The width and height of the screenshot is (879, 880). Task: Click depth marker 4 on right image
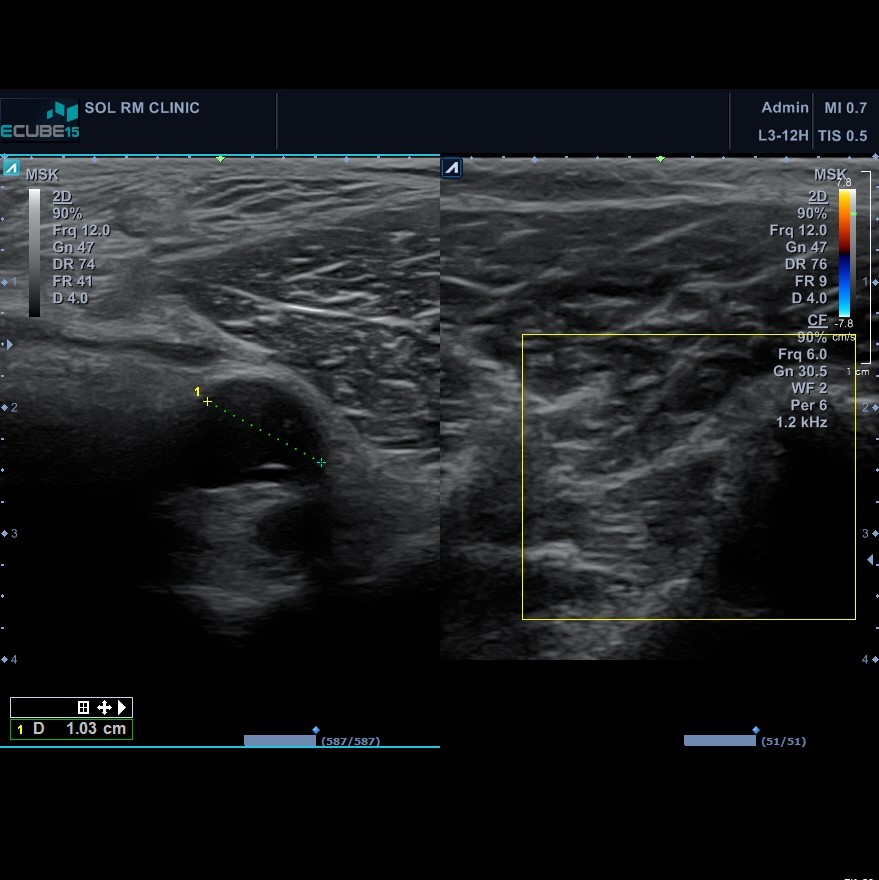(865, 659)
